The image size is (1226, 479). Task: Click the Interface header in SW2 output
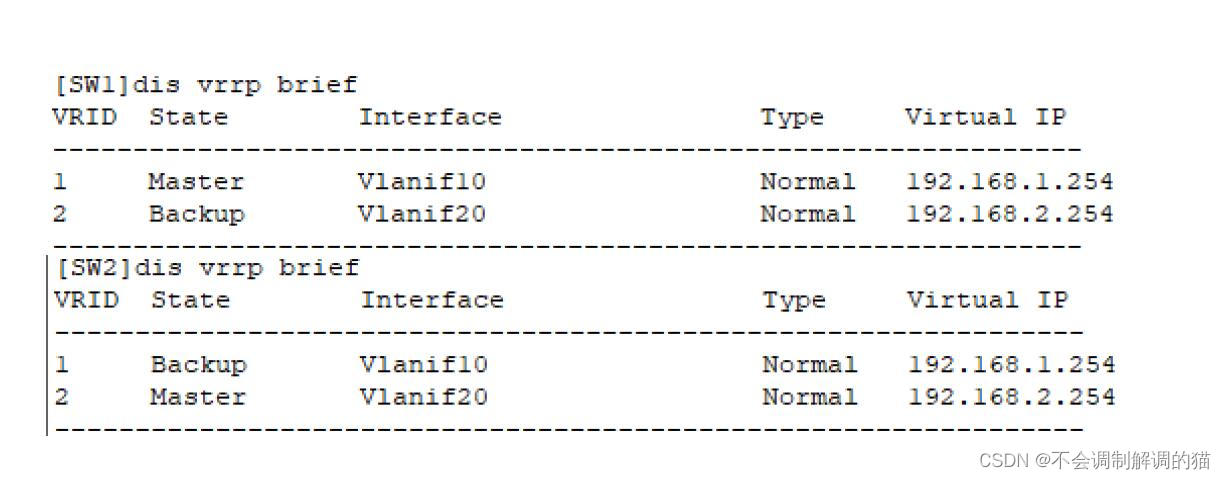(x=432, y=300)
